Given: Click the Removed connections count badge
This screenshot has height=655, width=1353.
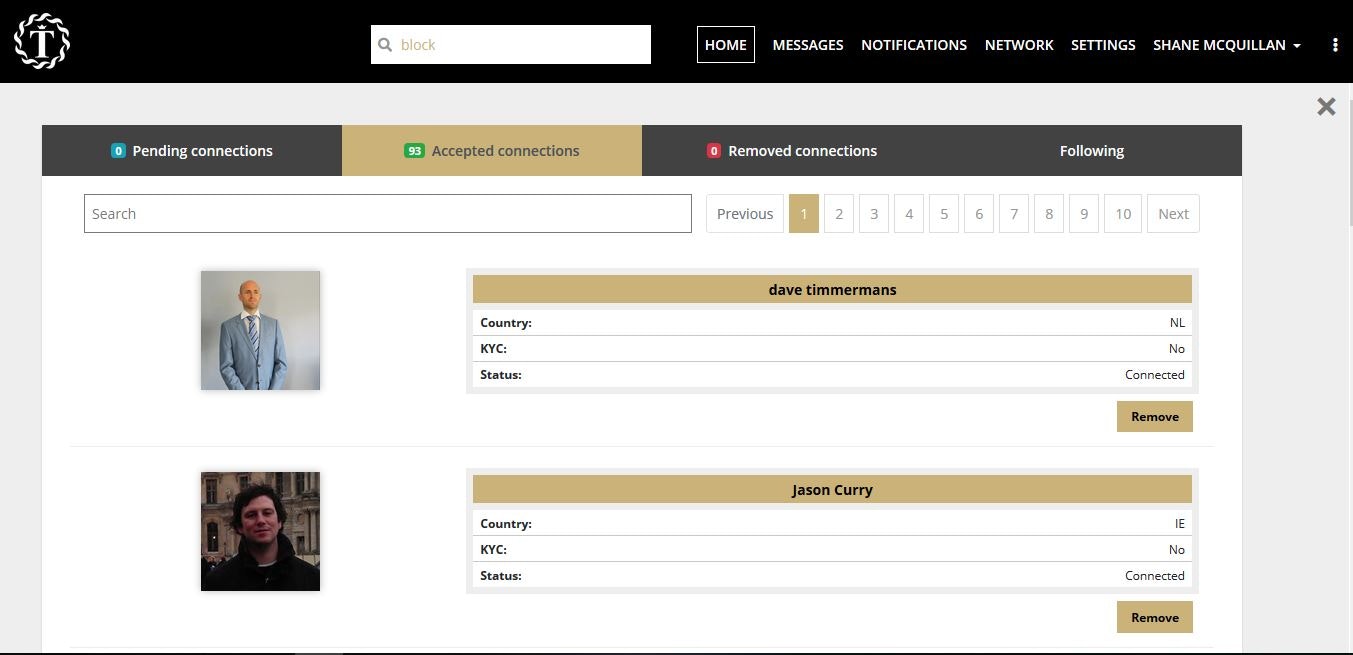Looking at the screenshot, I should click(x=714, y=150).
